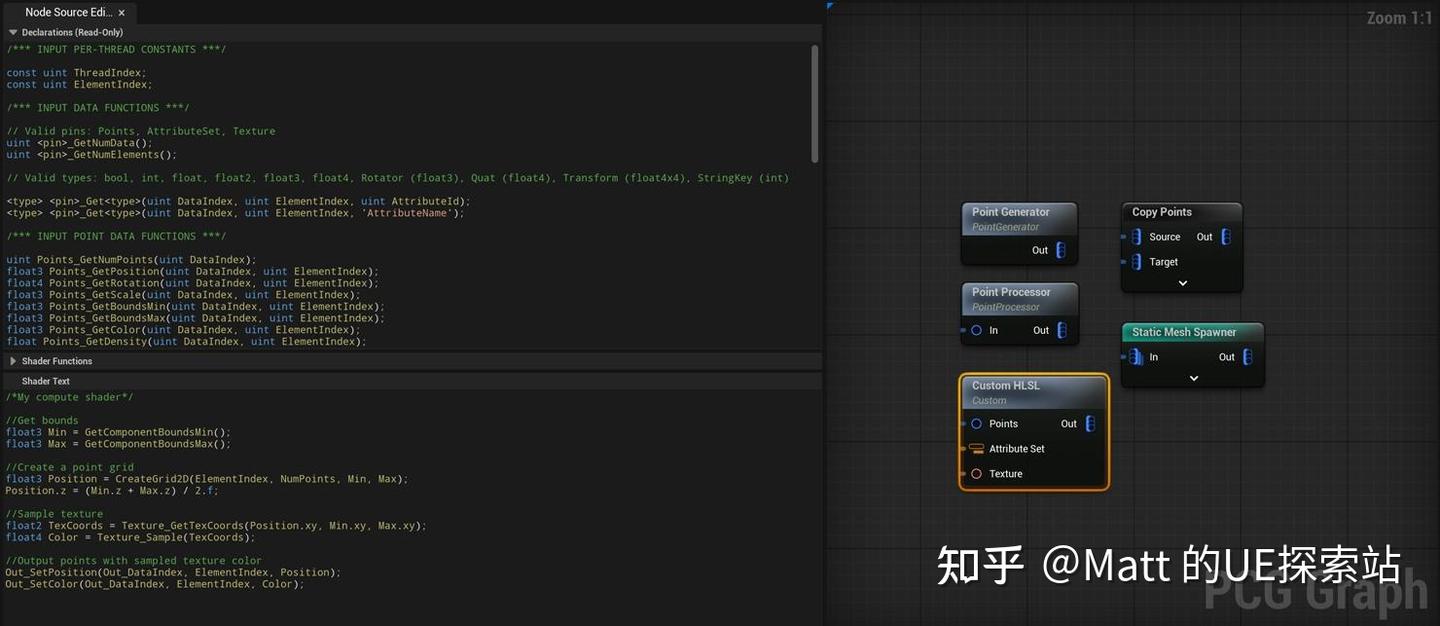Click the 'Out_SetColor' shader line

click(x=155, y=584)
